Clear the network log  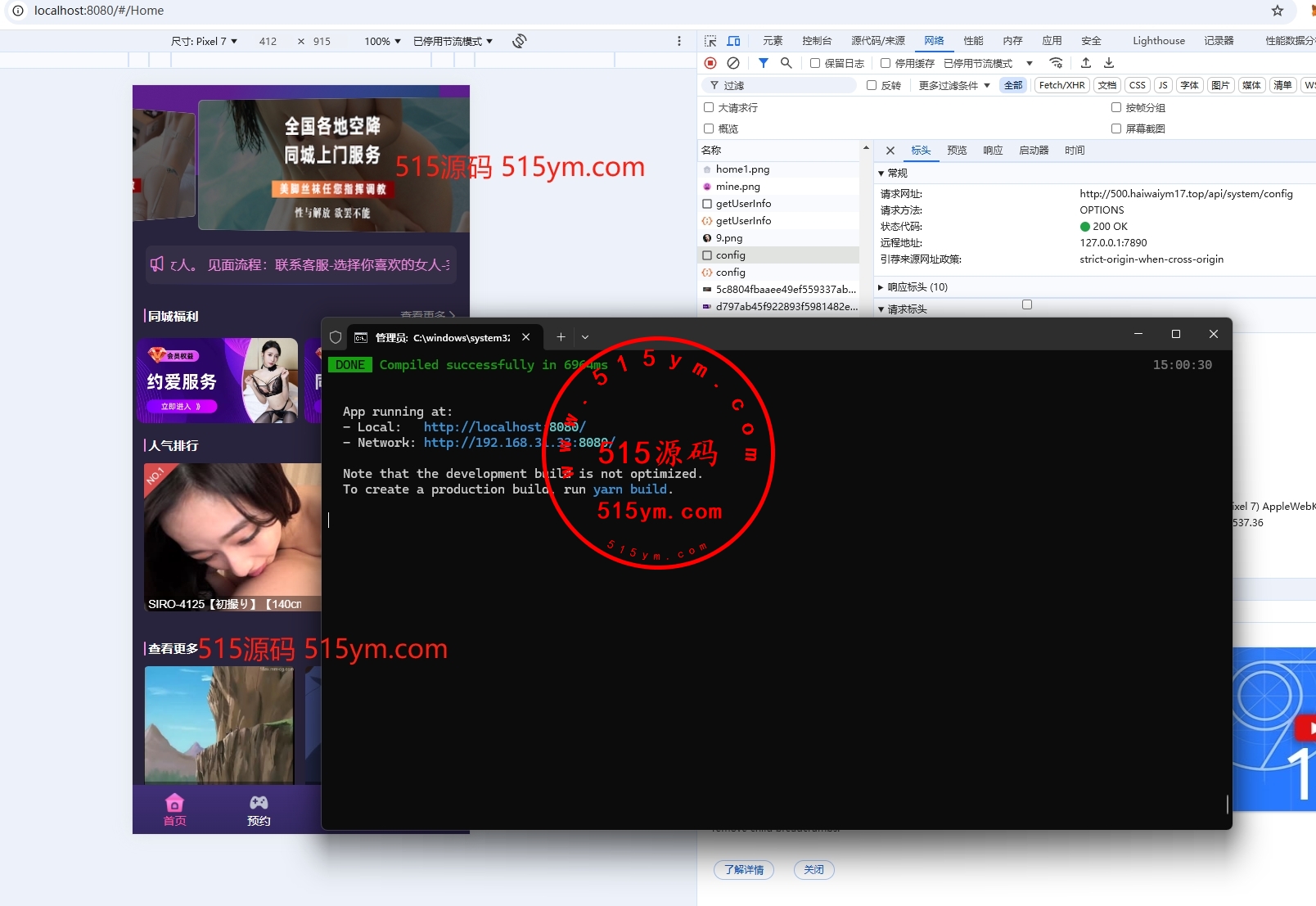(x=733, y=63)
